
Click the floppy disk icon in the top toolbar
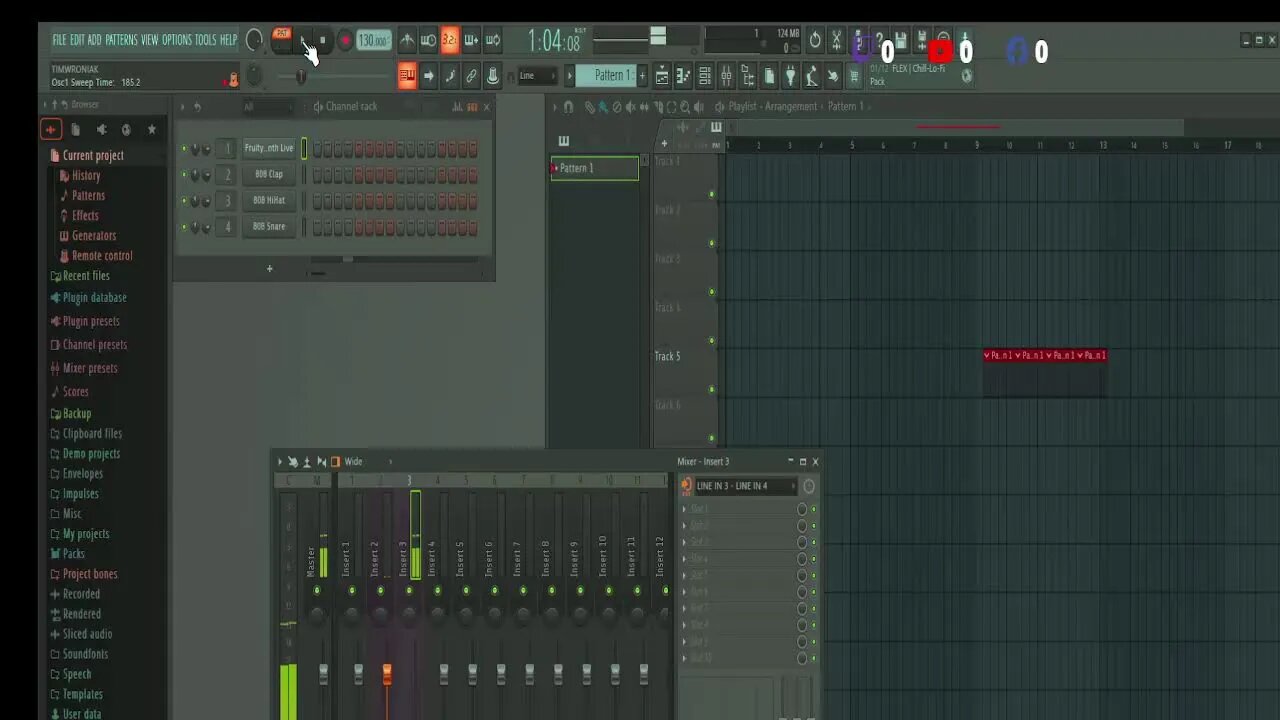[900, 41]
